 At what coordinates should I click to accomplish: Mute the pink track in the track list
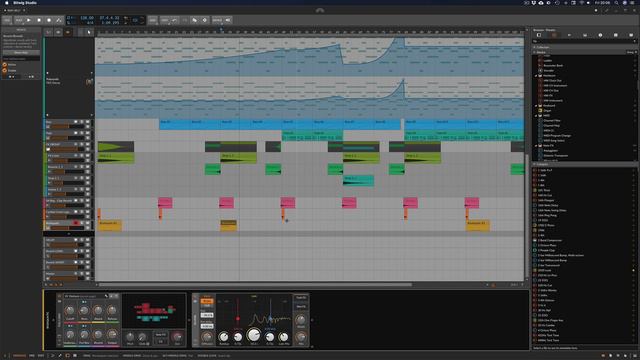(x=87, y=200)
